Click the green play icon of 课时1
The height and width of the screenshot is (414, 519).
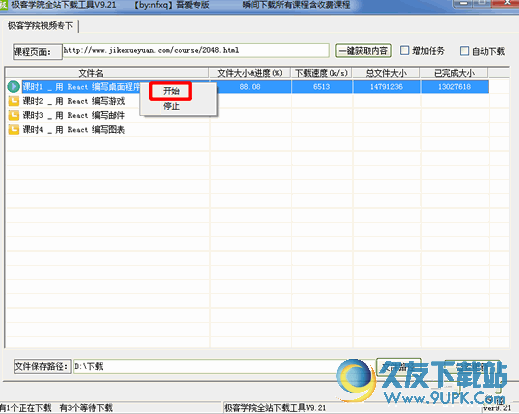click(14, 87)
